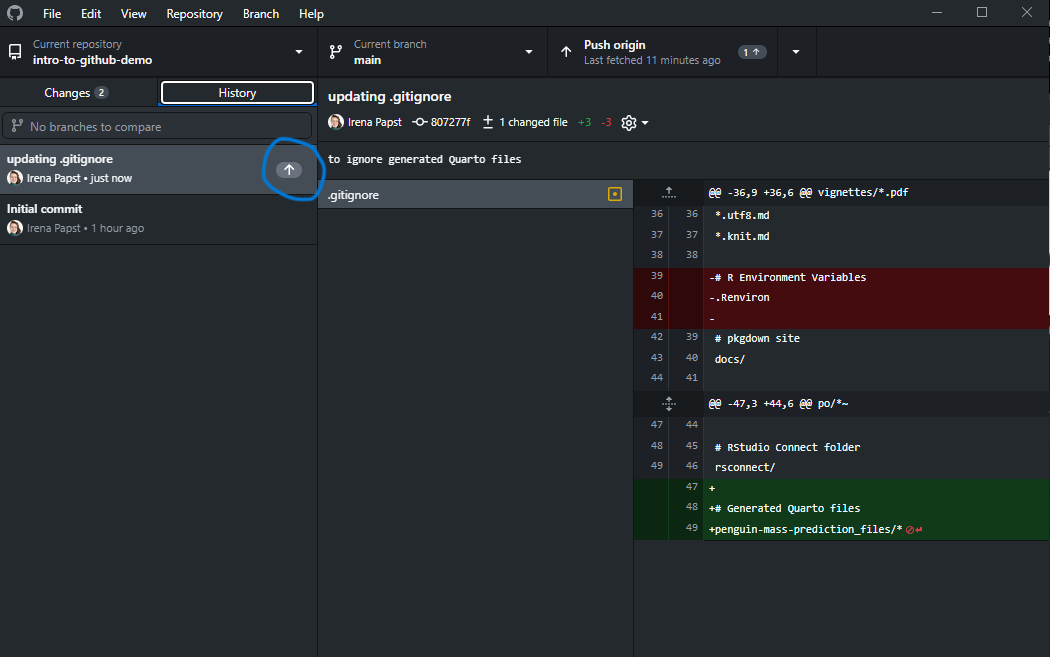The width and height of the screenshot is (1050, 657).
Task: Open the dropdown arrow beside Push origin
Action: coord(796,52)
